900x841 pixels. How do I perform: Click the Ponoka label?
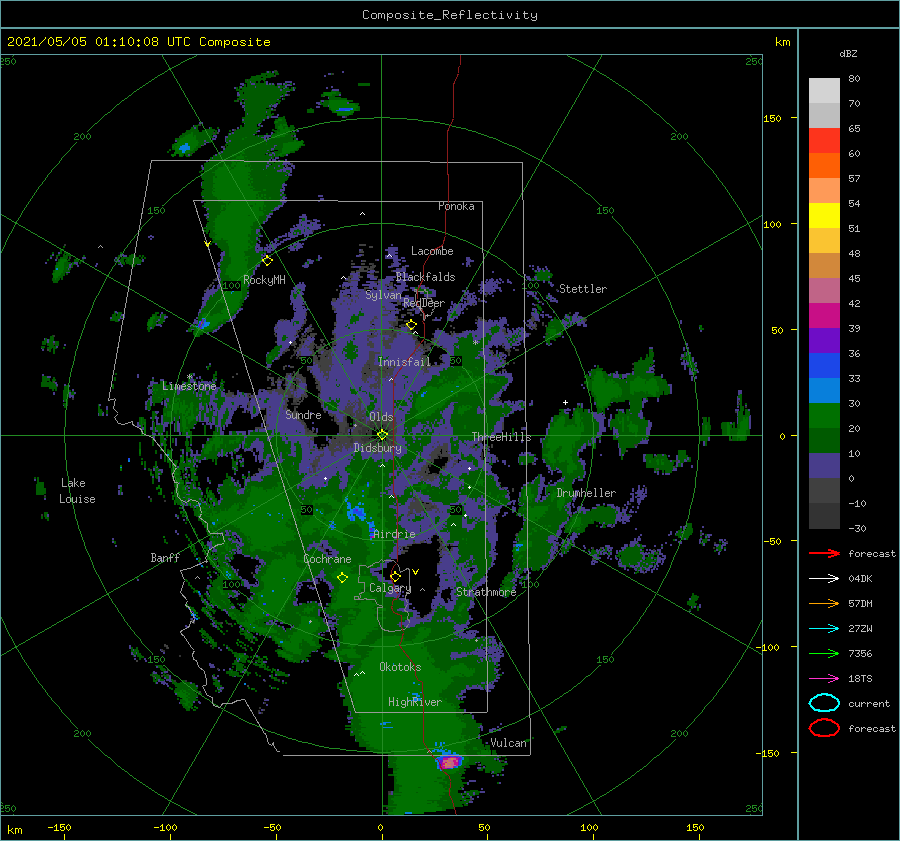click(x=456, y=206)
